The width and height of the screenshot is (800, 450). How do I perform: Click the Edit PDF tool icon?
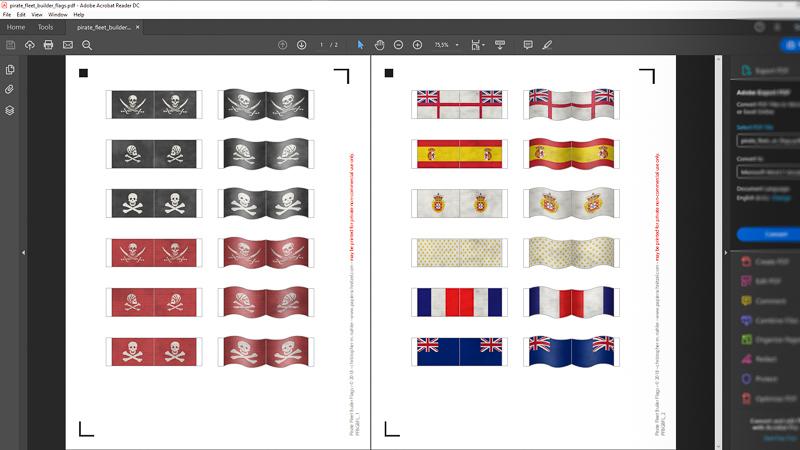tap(746, 281)
